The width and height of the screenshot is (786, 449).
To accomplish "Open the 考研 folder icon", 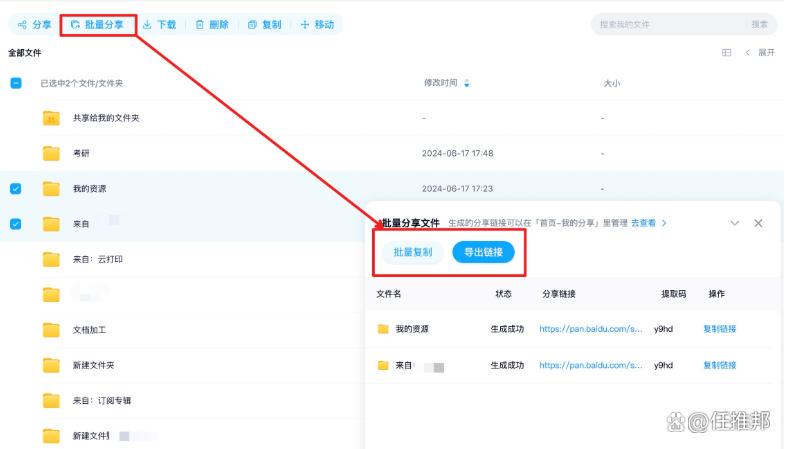I will (51, 153).
